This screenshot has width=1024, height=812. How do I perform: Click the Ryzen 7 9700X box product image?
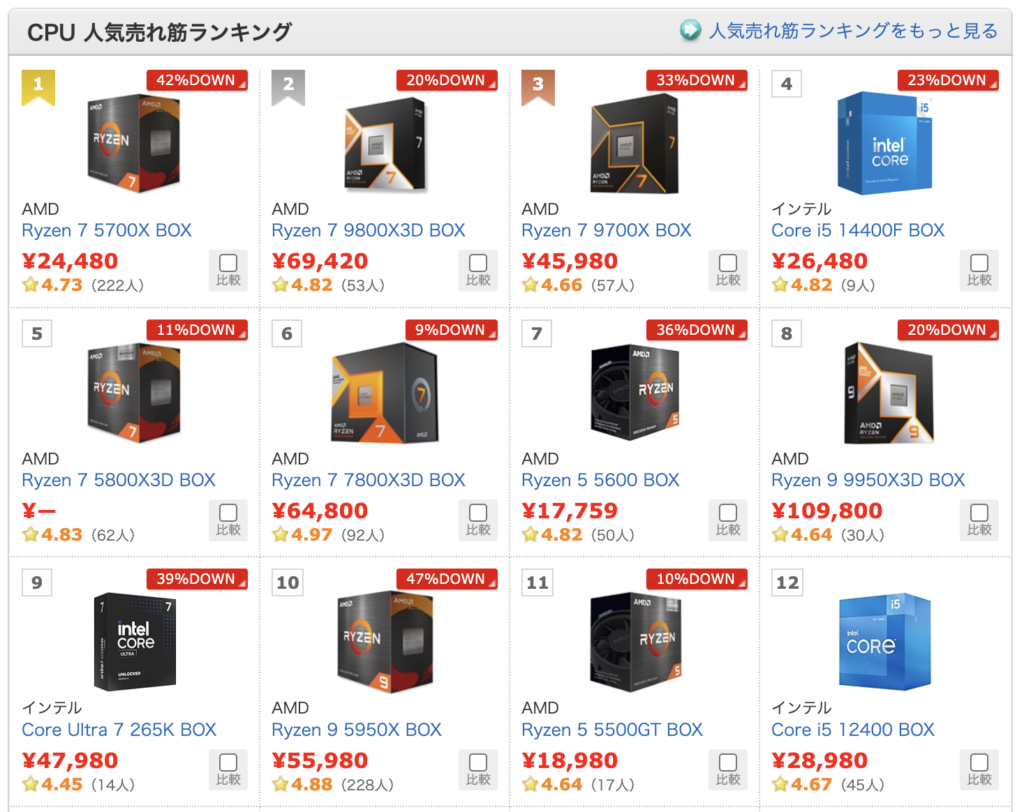(634, 144)
